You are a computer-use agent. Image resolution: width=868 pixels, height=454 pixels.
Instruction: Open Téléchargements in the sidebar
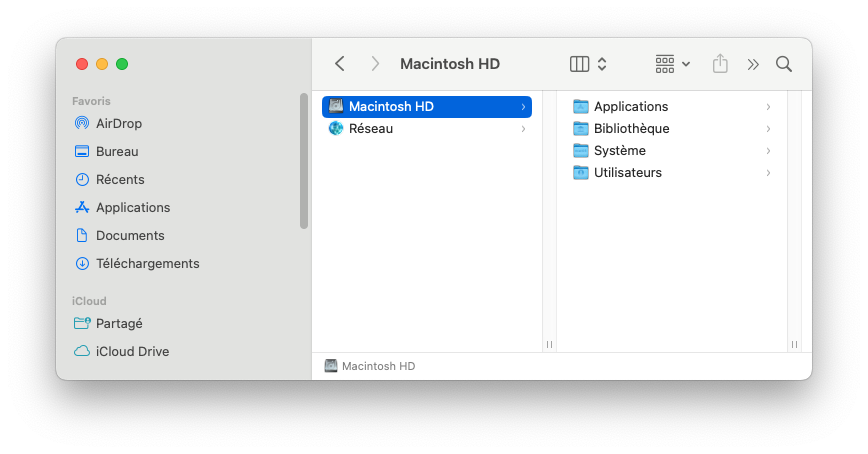137,264
